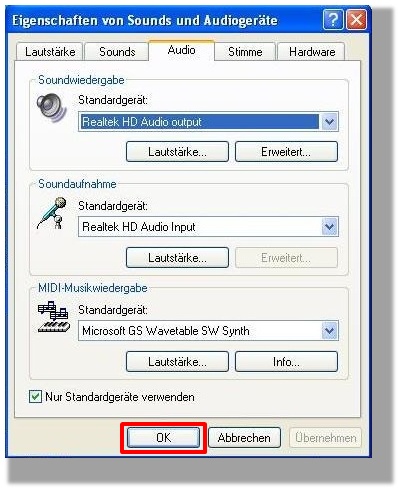
Task: Open the MIDI Info button
Action: [x=286, y=361]
